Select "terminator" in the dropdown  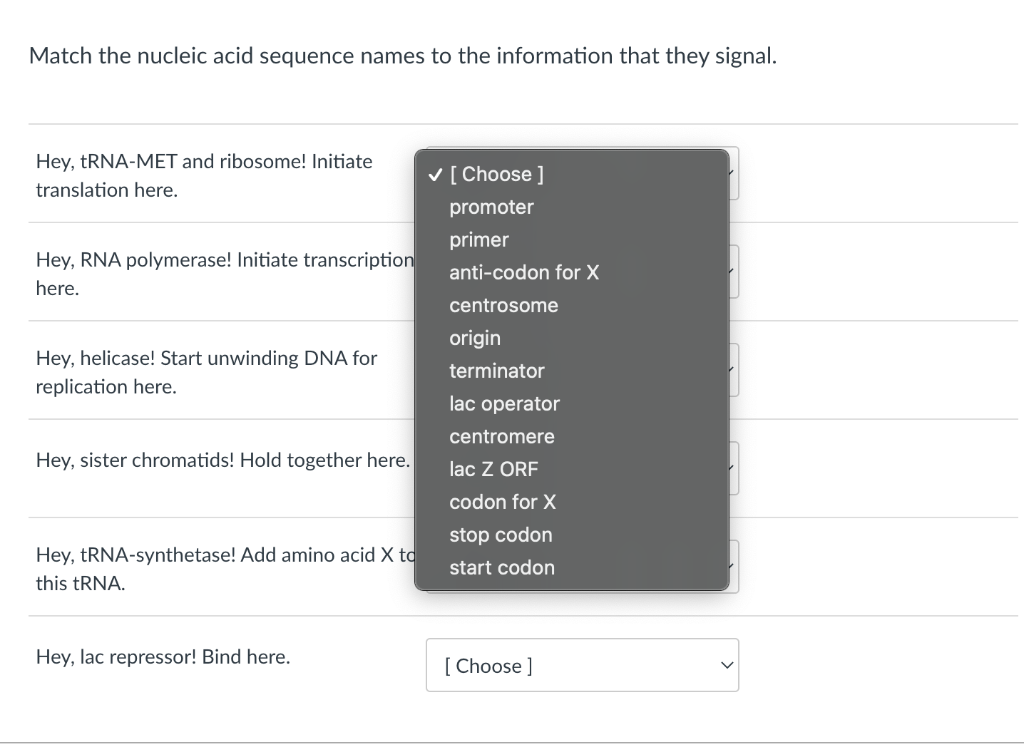(x=571, y=371)
